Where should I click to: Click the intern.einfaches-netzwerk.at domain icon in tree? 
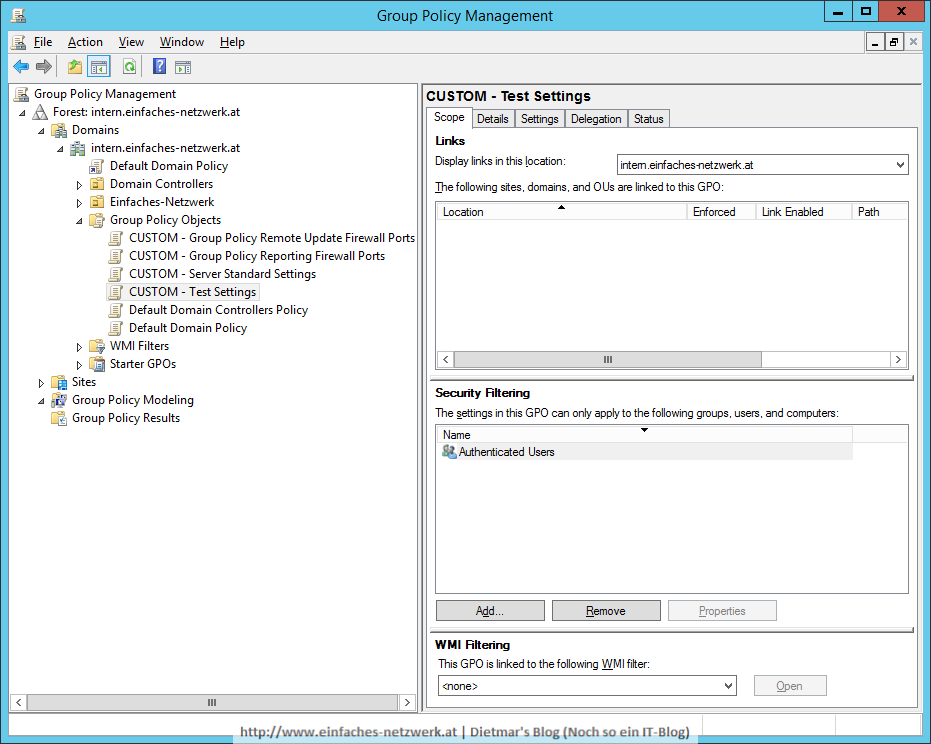78,148
